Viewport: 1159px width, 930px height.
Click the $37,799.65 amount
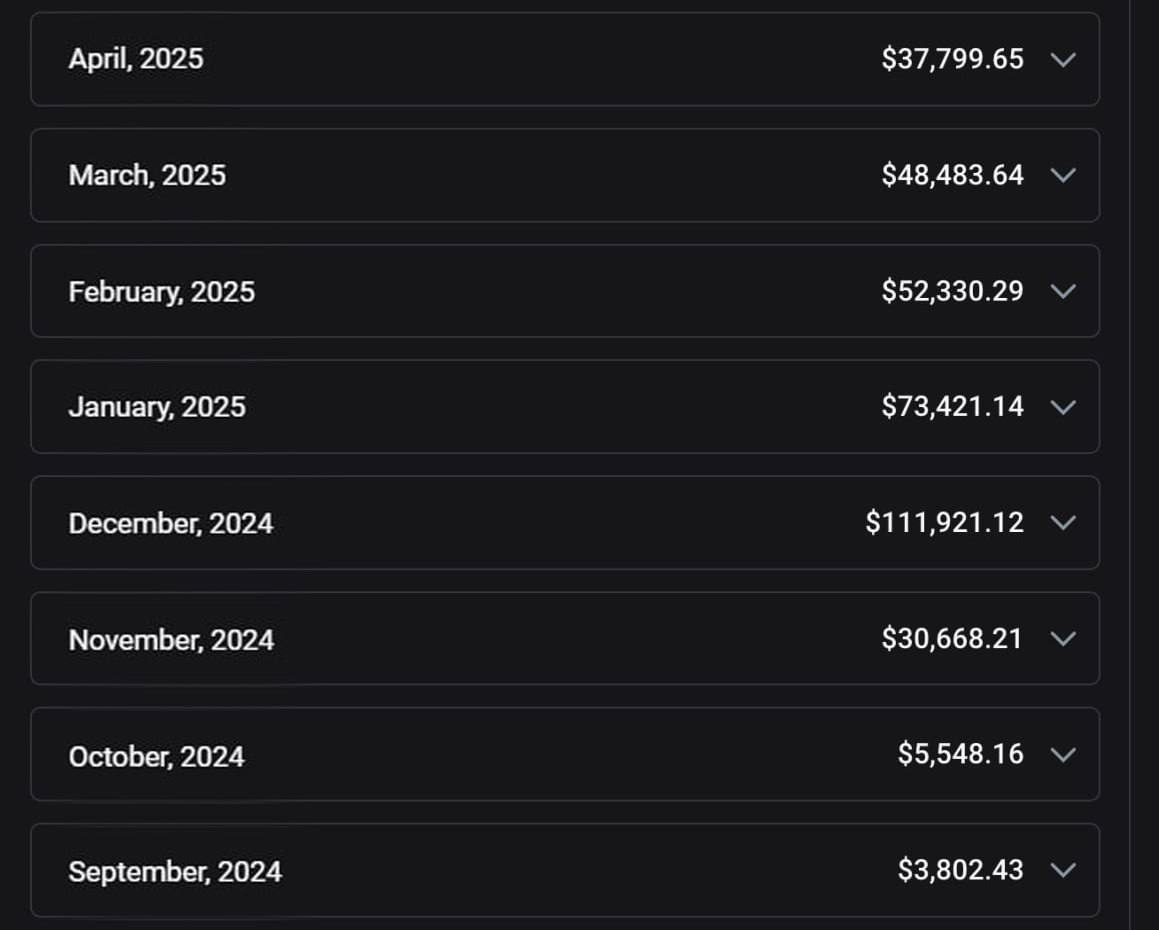(x=953, y=58)
